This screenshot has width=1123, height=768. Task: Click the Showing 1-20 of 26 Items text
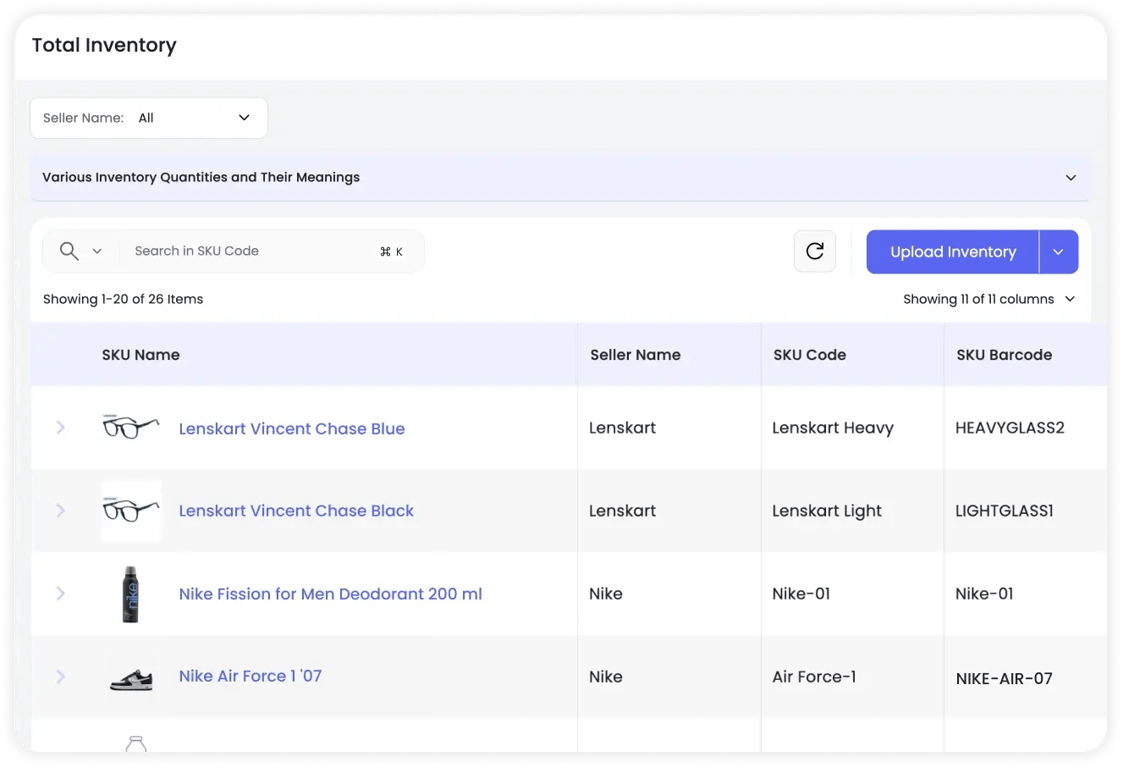click(x=123, y=299)
